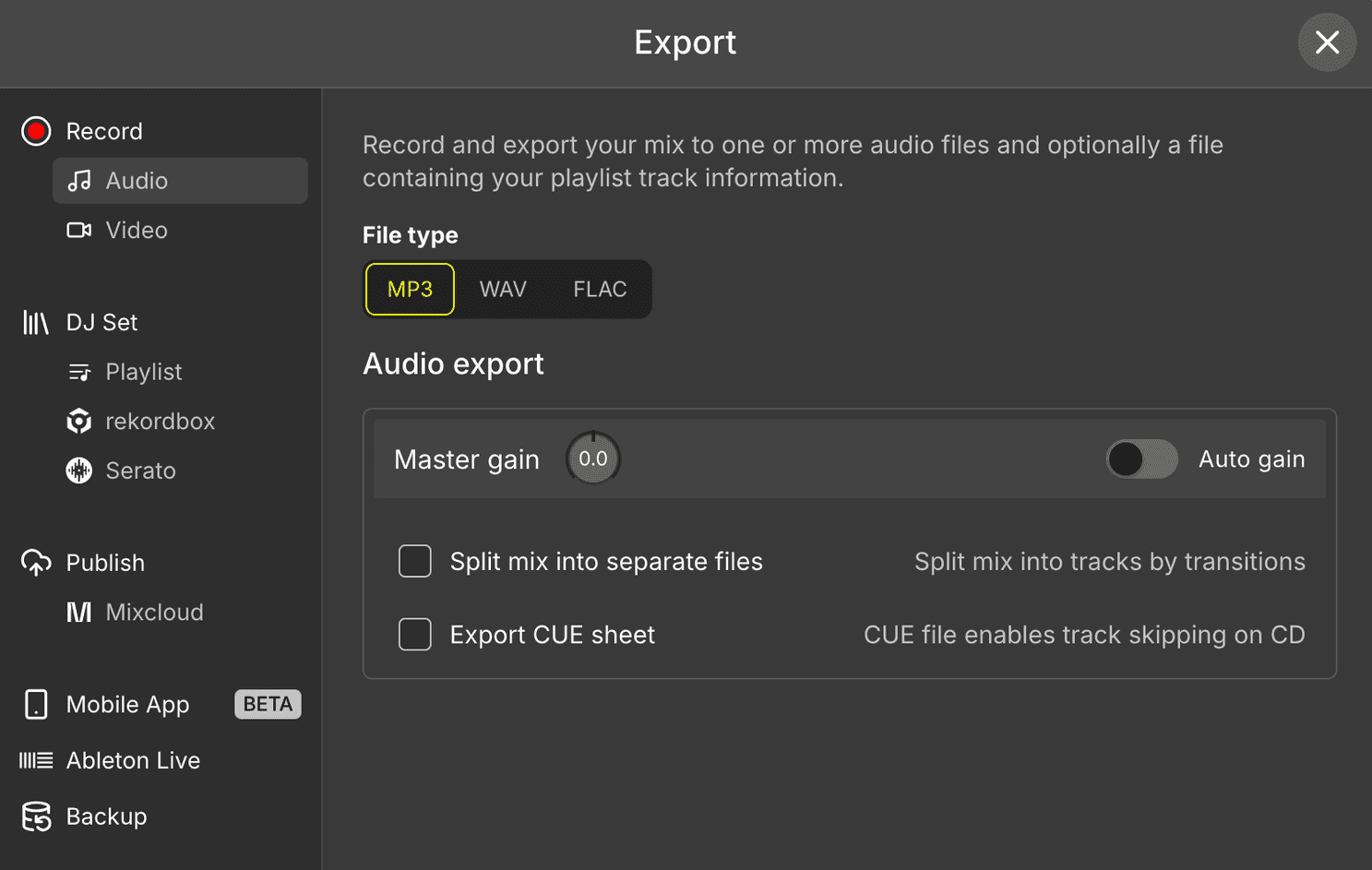
Task: Click the Serato vinyl icon
Action: (79, 471)
